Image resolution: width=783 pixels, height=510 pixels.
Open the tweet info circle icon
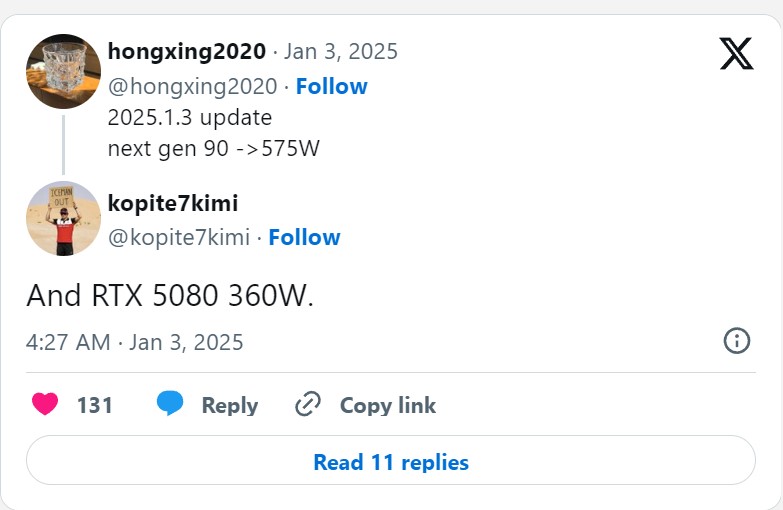[737, 341]
